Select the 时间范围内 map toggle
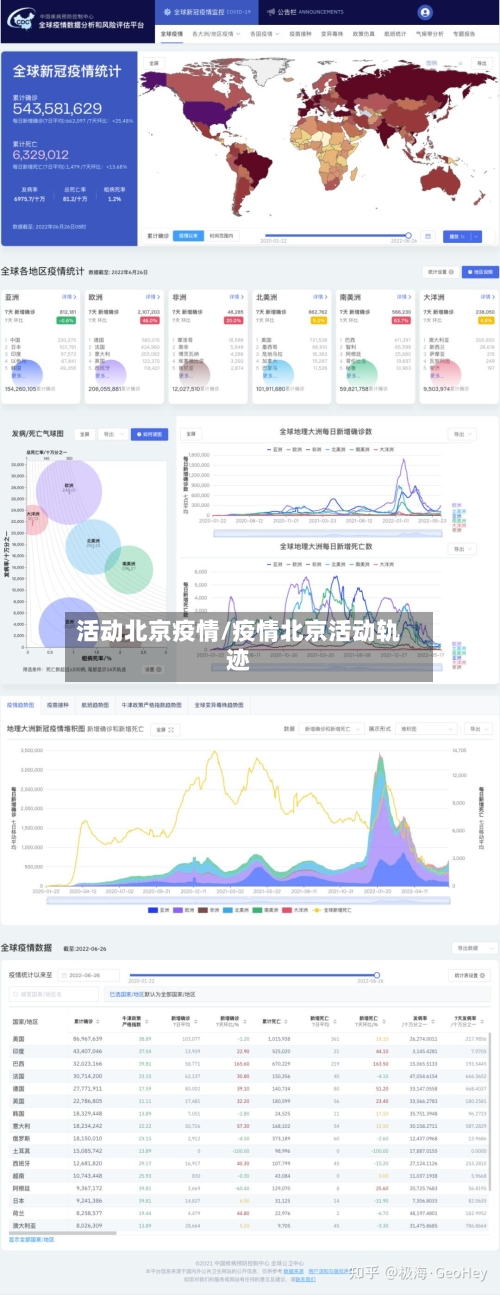Screen dimensions: 500x1295 221,236
